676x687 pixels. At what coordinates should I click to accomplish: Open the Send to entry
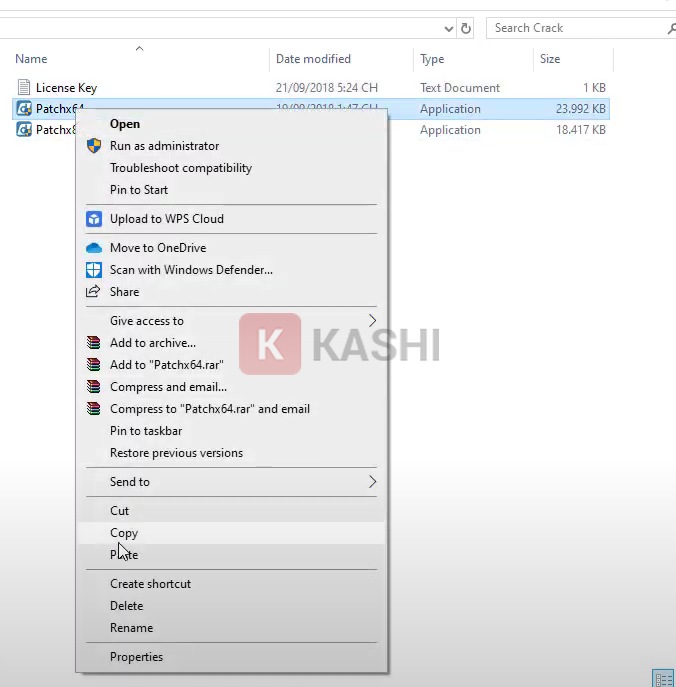130,482
